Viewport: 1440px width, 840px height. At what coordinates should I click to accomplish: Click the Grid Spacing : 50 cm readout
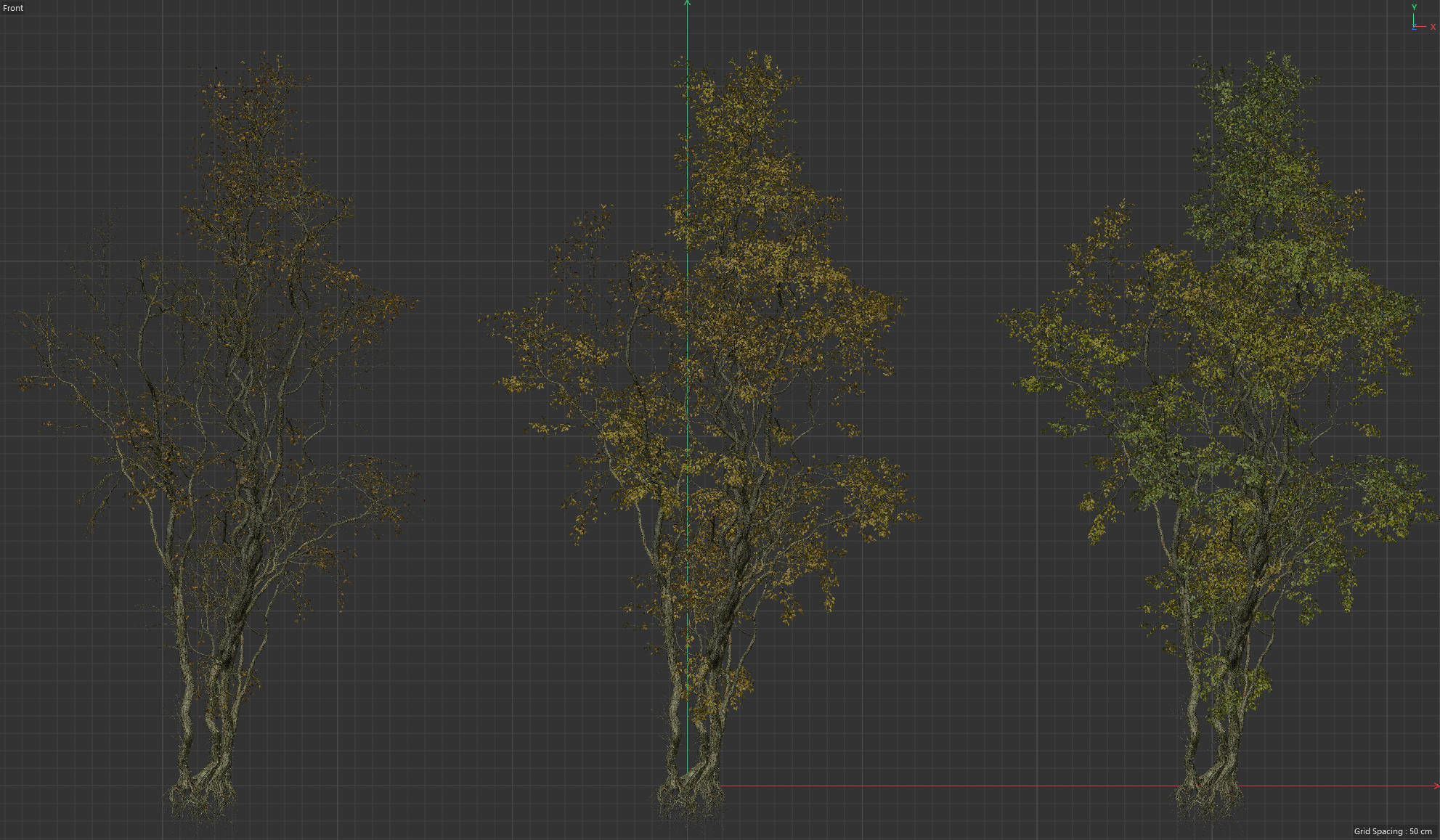point(1393,831)
